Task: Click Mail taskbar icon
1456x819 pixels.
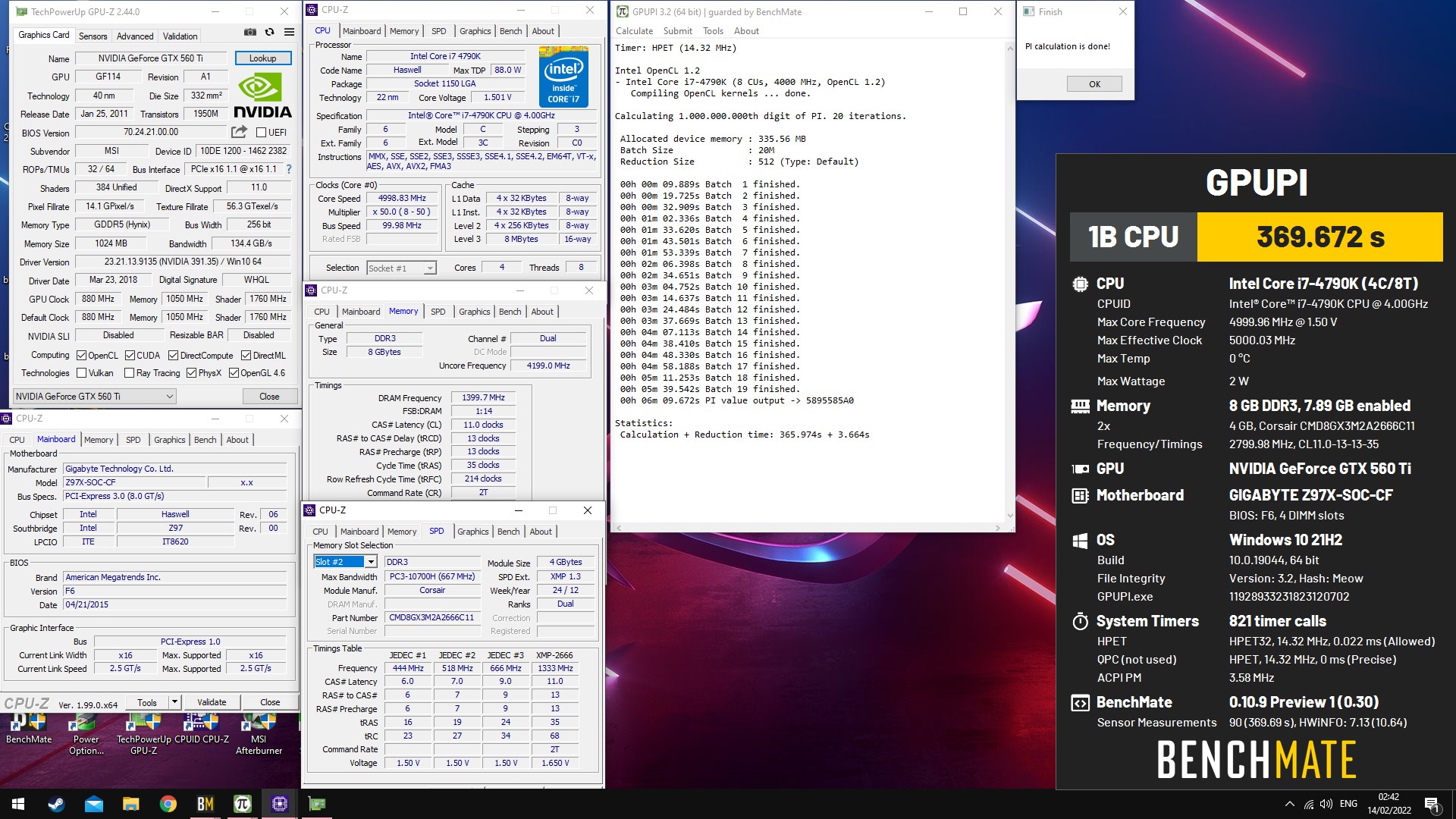Action: pyautogui.click(x=93, y=804)
